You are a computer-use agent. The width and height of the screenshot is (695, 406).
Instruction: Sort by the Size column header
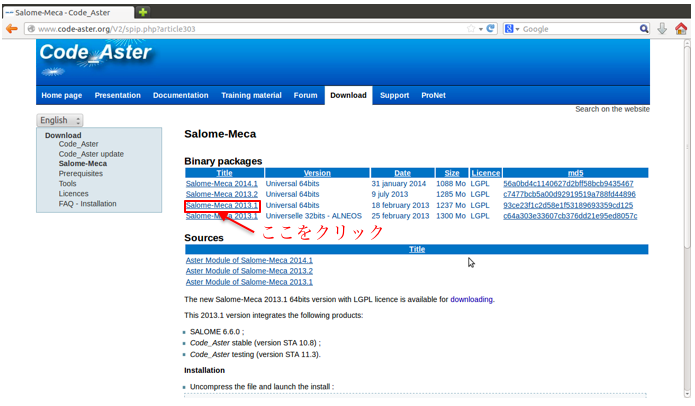(x=452, y=173)
